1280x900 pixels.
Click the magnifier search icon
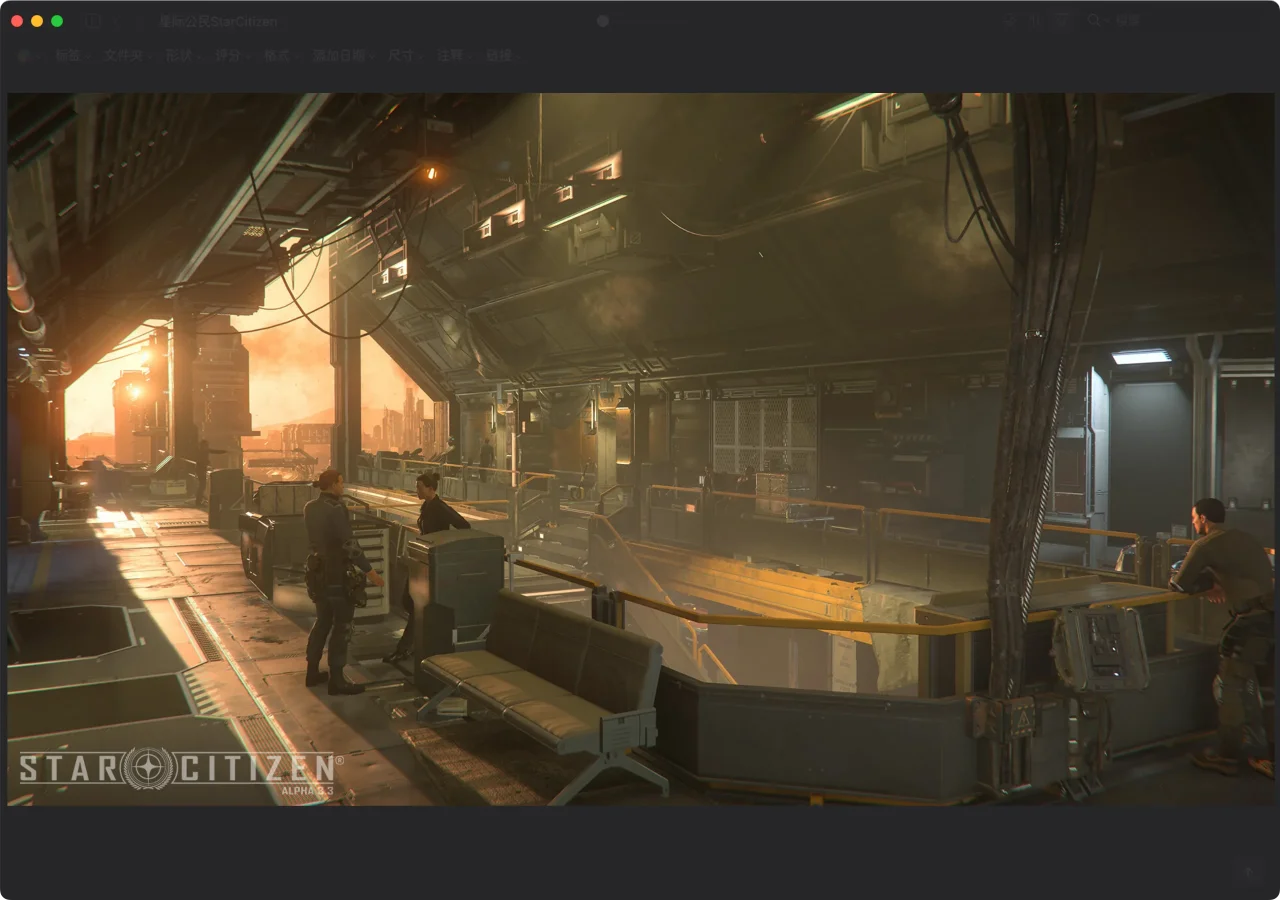coord(1094,20)
